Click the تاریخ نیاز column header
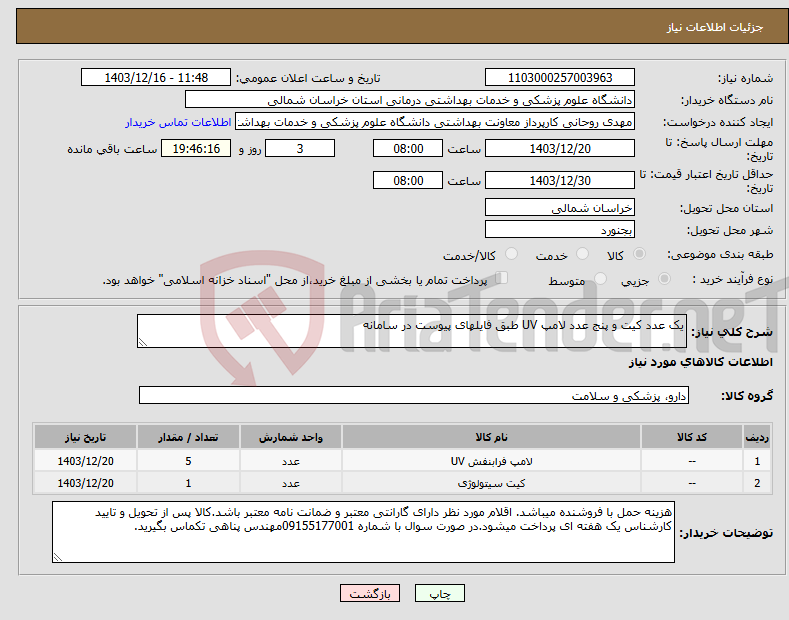This screenshot has width=789, height=620. [86, 437]
